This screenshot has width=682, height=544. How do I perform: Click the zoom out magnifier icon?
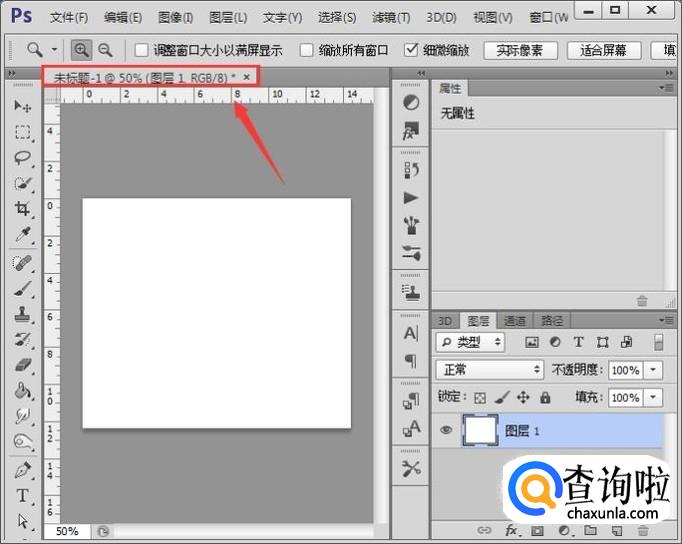[x=104, y=49]
